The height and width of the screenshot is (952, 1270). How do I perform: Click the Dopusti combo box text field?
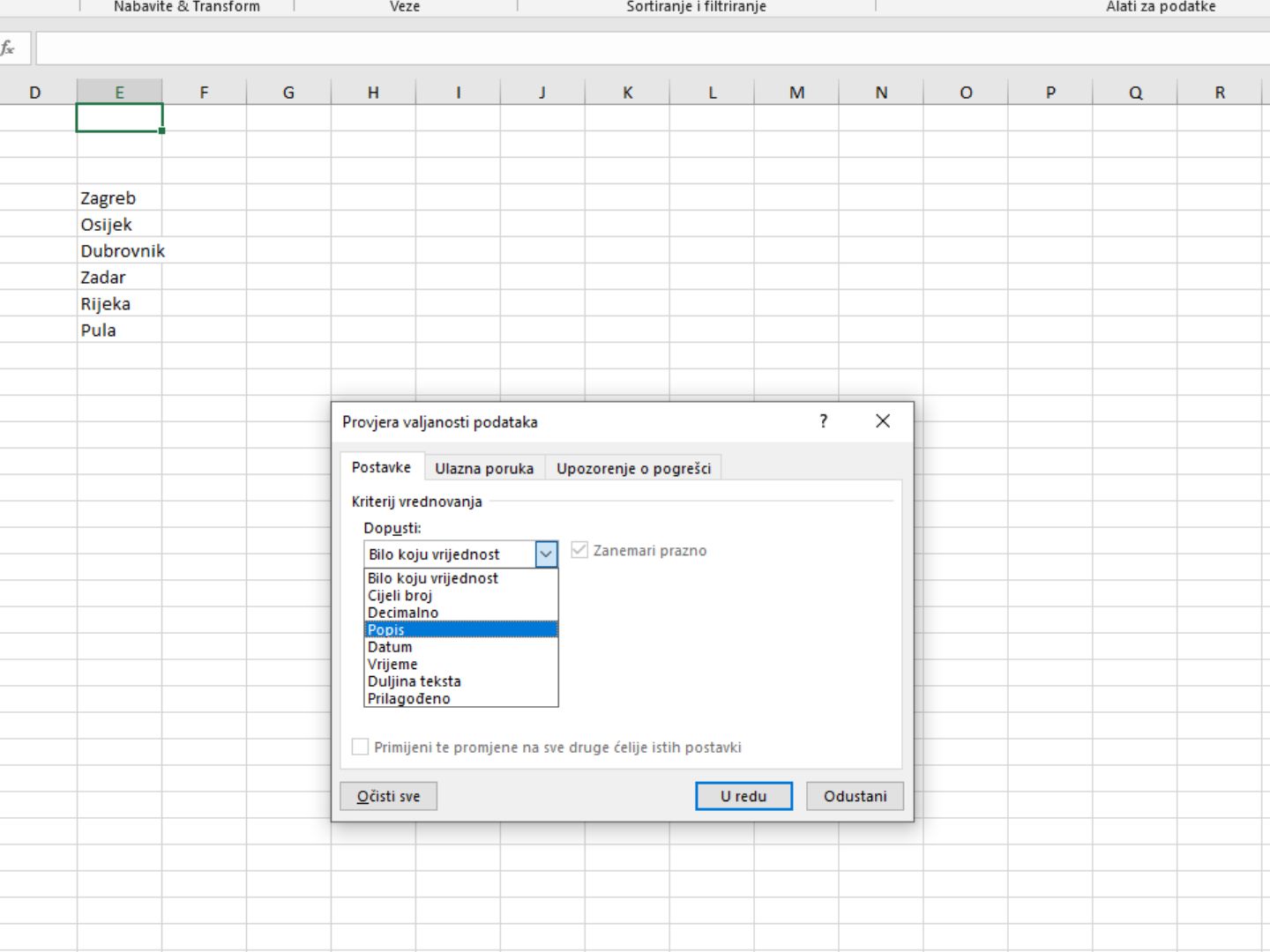(x=450, y=554)
